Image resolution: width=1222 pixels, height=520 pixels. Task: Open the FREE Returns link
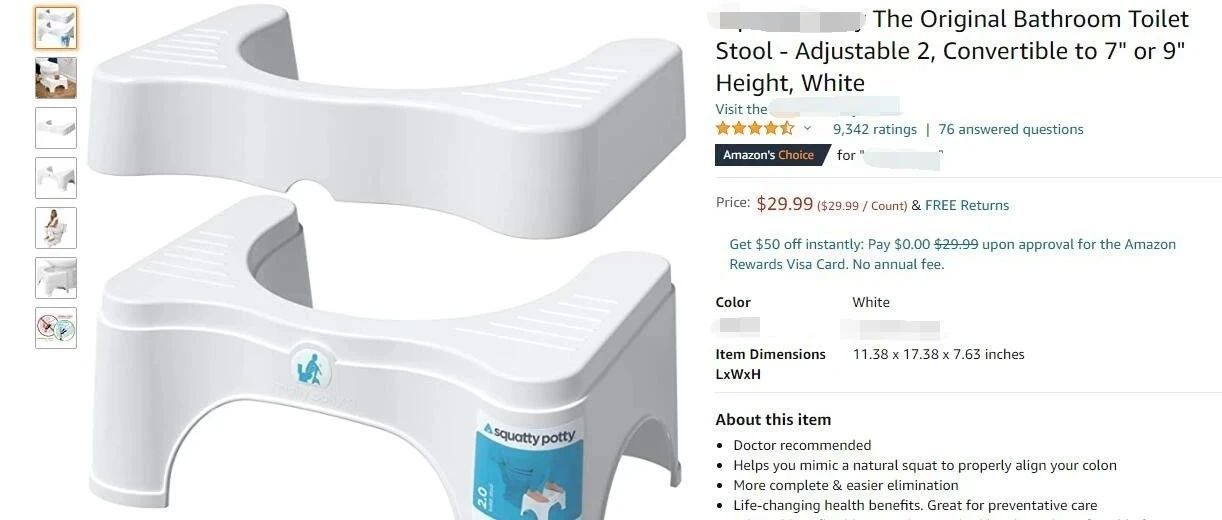click(x=967, y=205)
